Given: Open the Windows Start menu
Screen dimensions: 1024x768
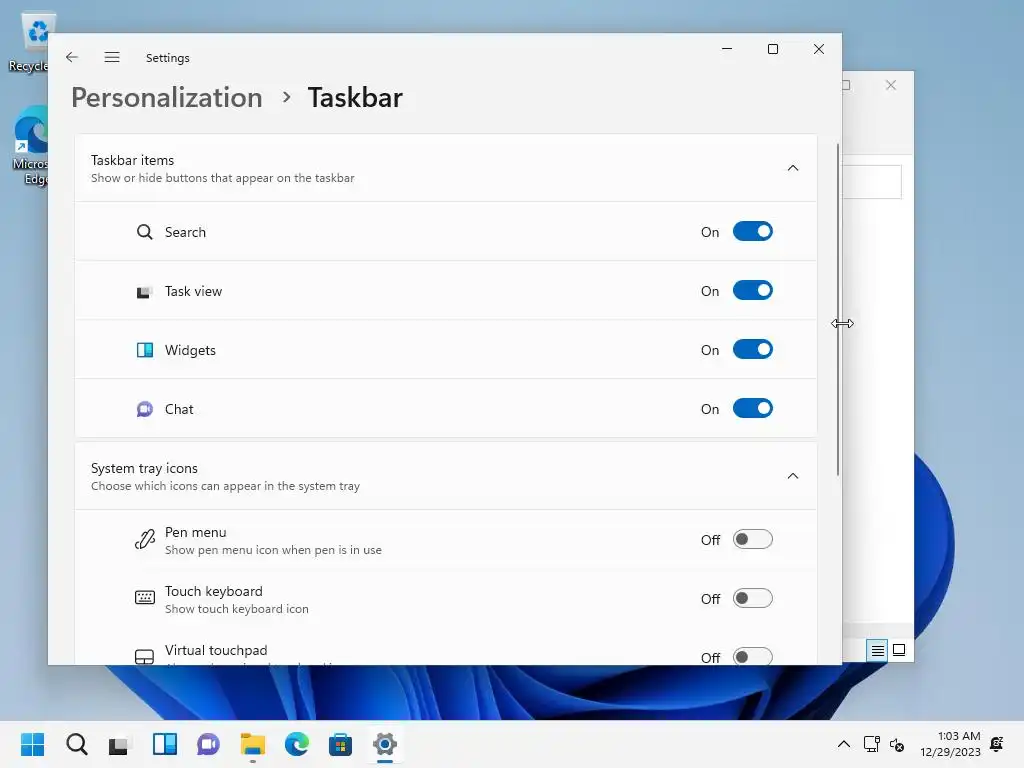Looking at the screenshot, I should [33, 744].
